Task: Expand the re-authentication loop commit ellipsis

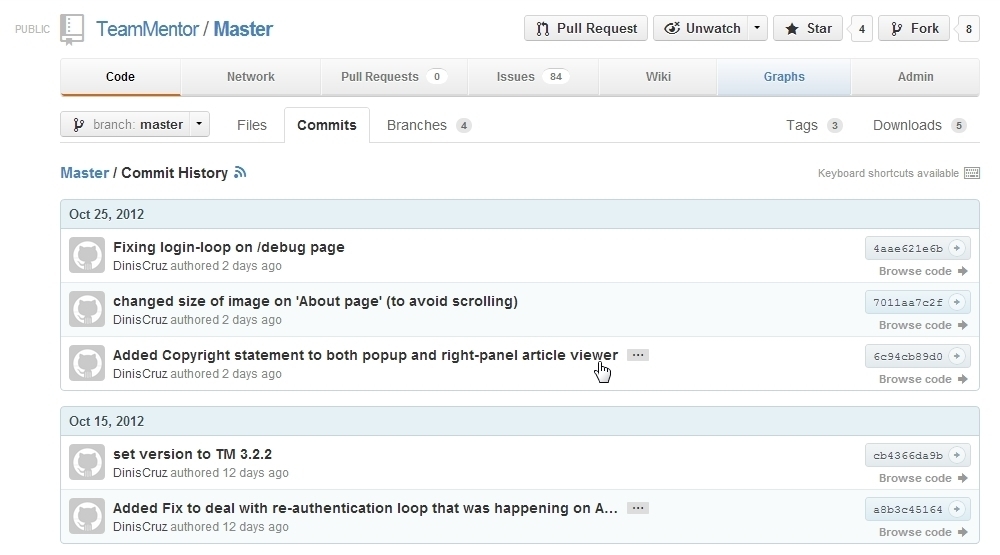Action: click(638, 508)
